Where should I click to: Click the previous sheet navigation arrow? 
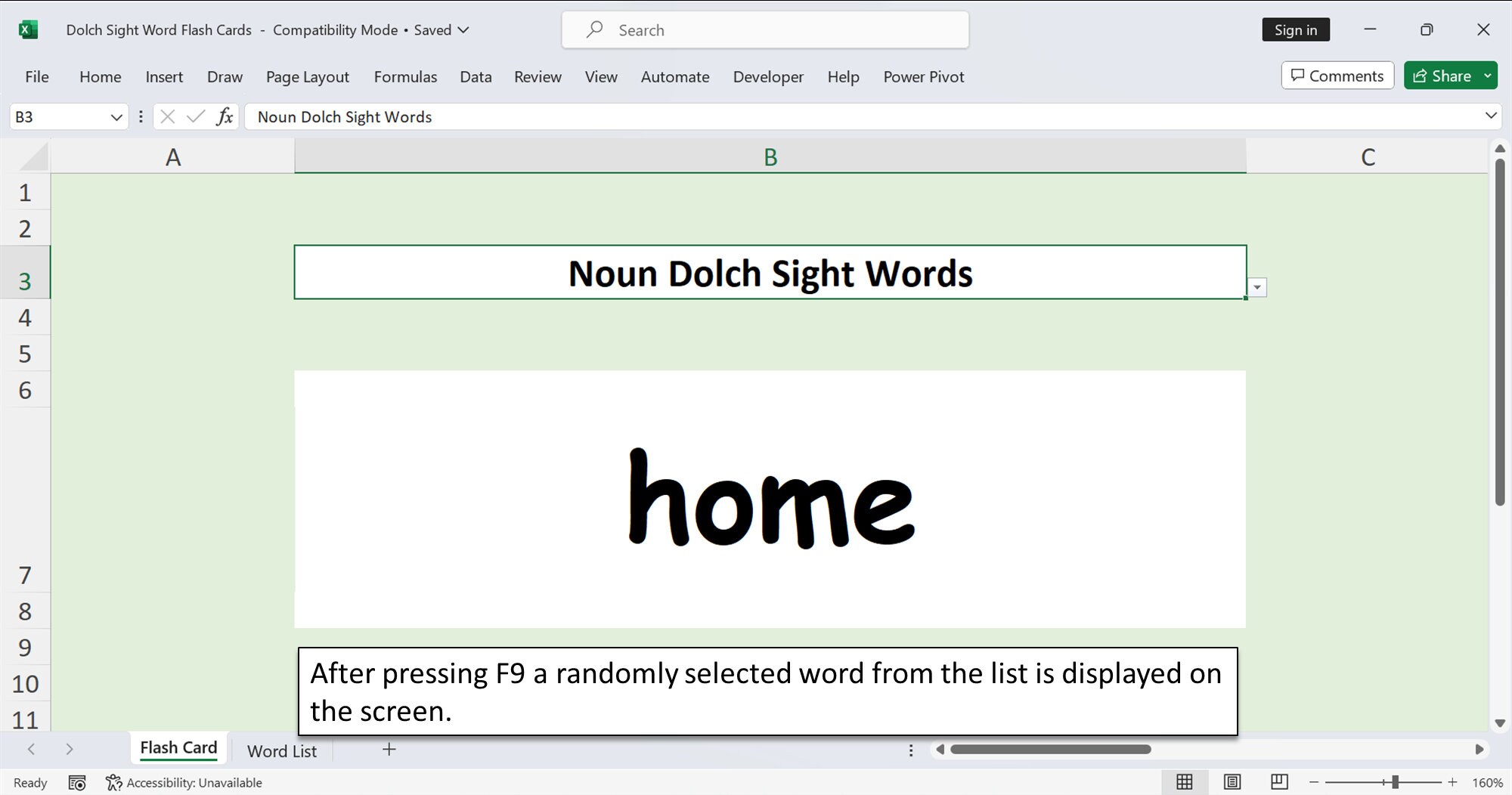point(30,749)
